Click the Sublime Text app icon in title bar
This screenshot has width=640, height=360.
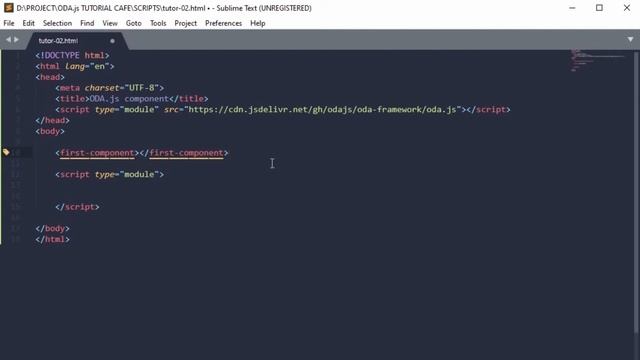pyautogui.click(x=8, y=8)
